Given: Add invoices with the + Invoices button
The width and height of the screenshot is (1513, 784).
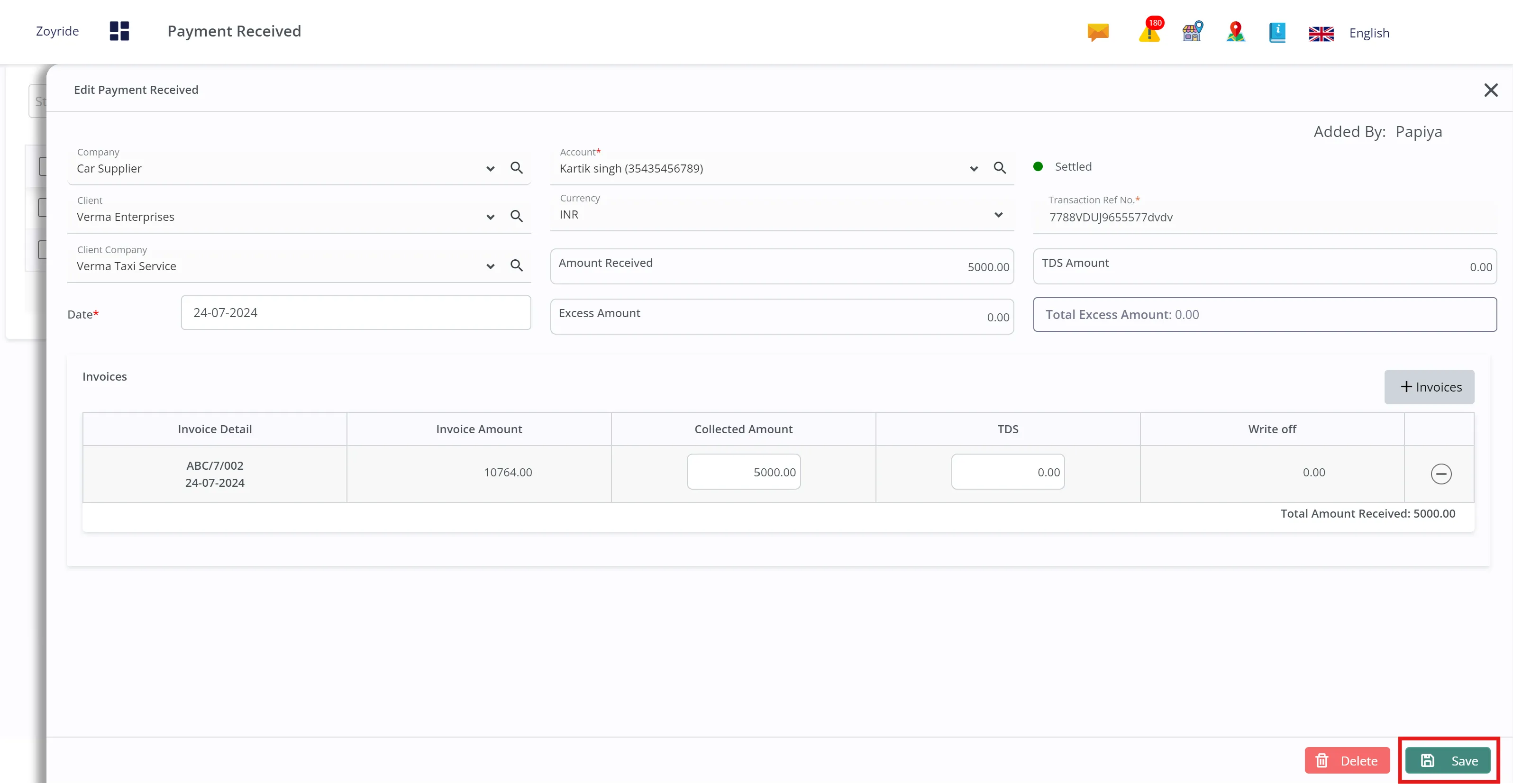Looking at the screenshot, I should pyautogui.click(x=1429, y=387).
